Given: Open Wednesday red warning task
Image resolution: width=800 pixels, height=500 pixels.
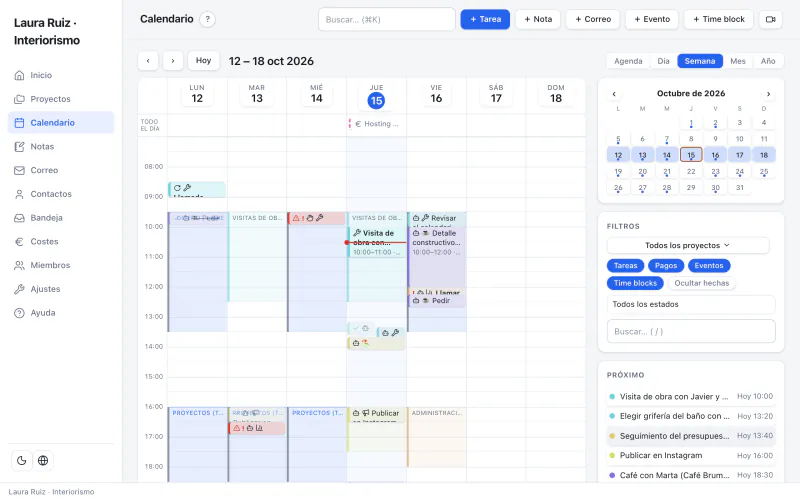Looking at the screenshot, I should point(317,218).
